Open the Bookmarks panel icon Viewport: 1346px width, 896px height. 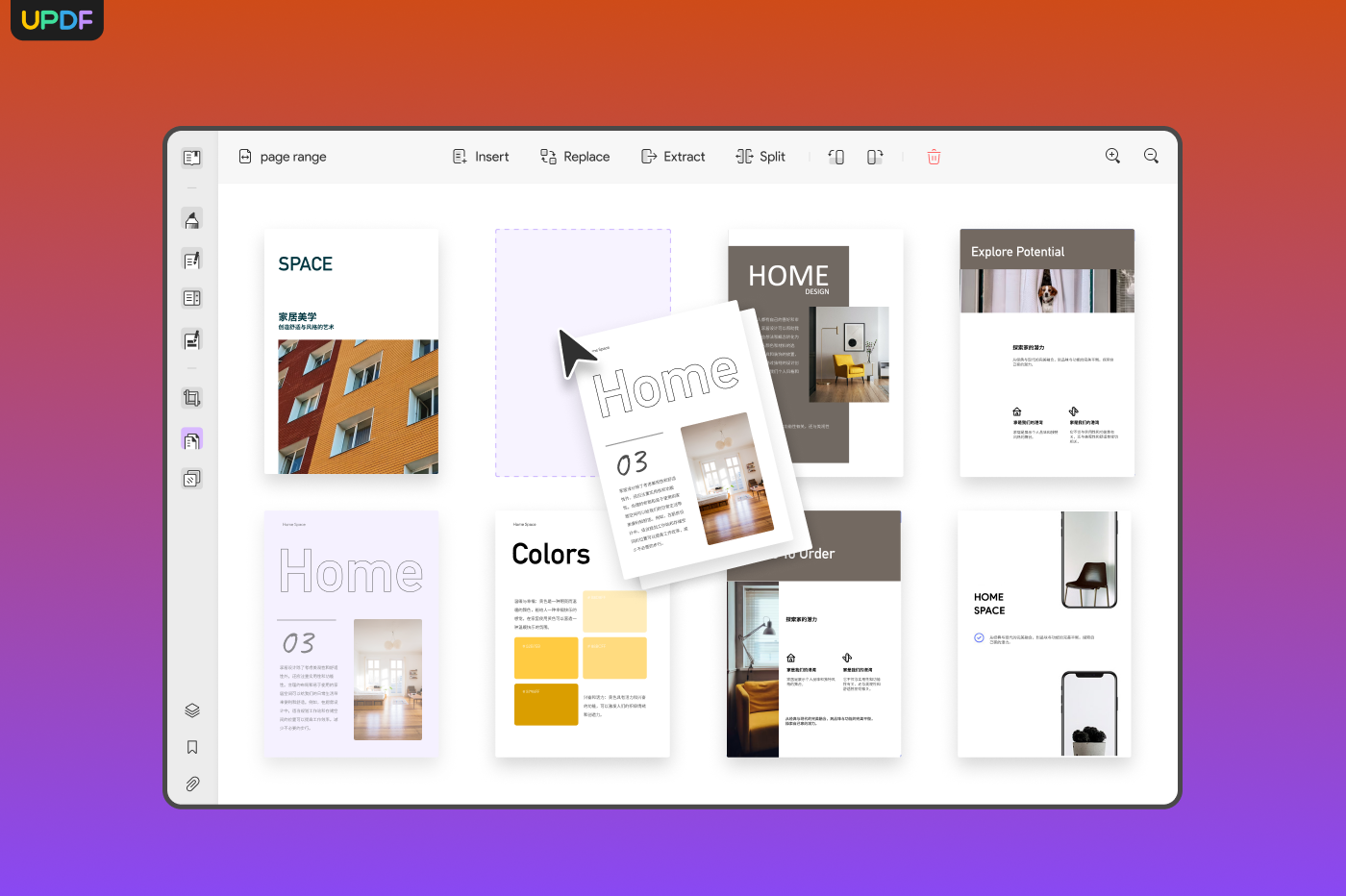point(192,747)
